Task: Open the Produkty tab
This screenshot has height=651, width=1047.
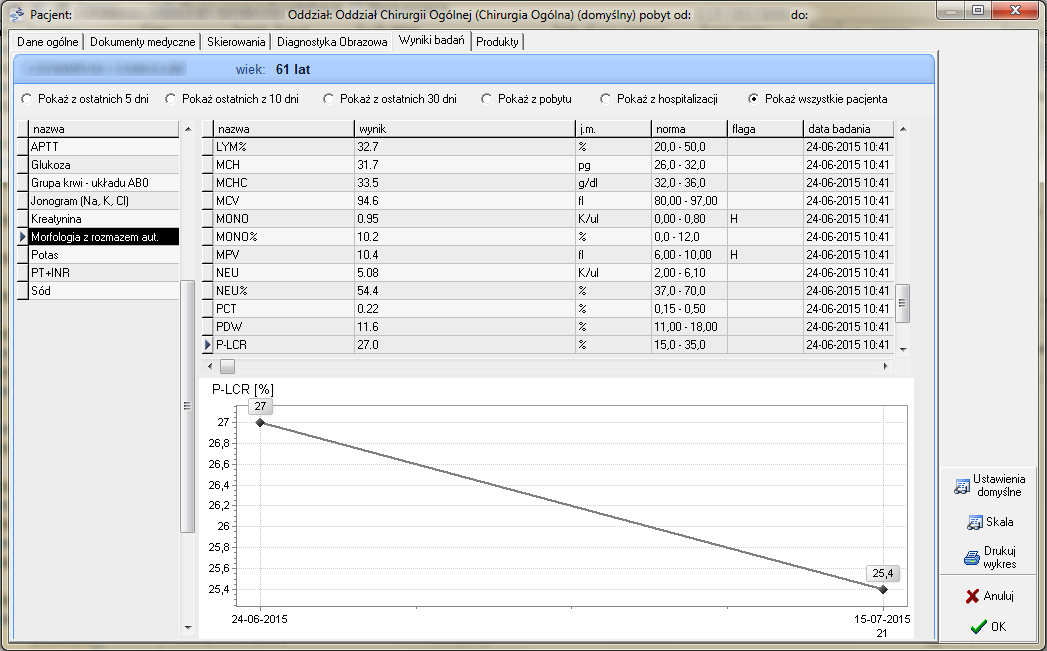Action: click(x=497, y=41)
